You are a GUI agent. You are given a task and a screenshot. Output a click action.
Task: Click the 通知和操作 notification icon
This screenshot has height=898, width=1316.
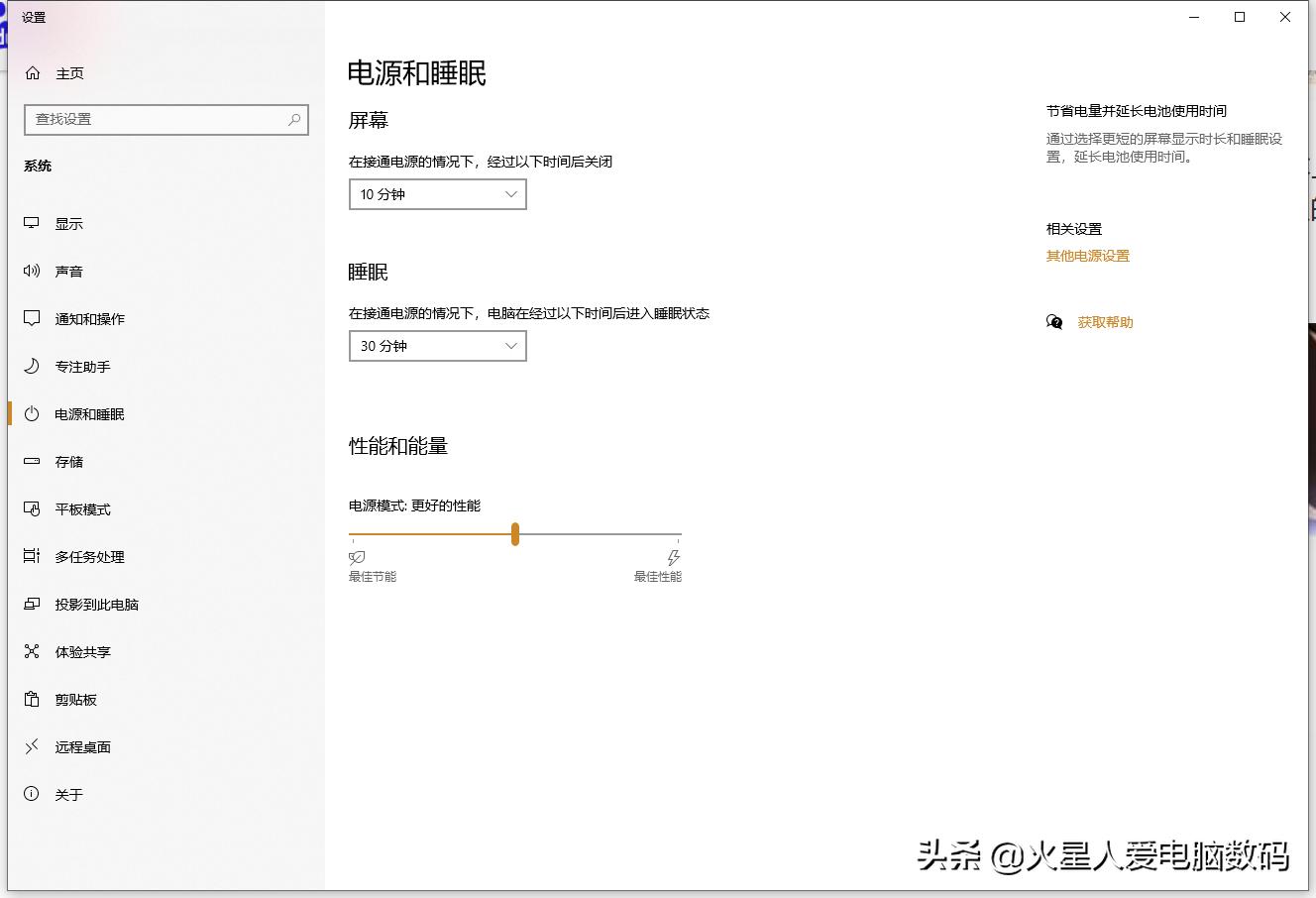coord(34,318)
